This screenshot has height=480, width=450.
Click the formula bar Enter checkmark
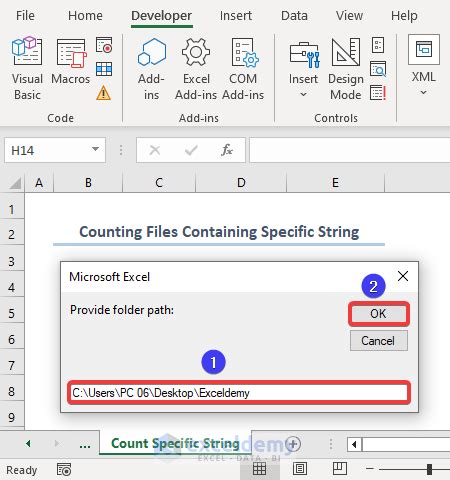[x=191, y=150]
